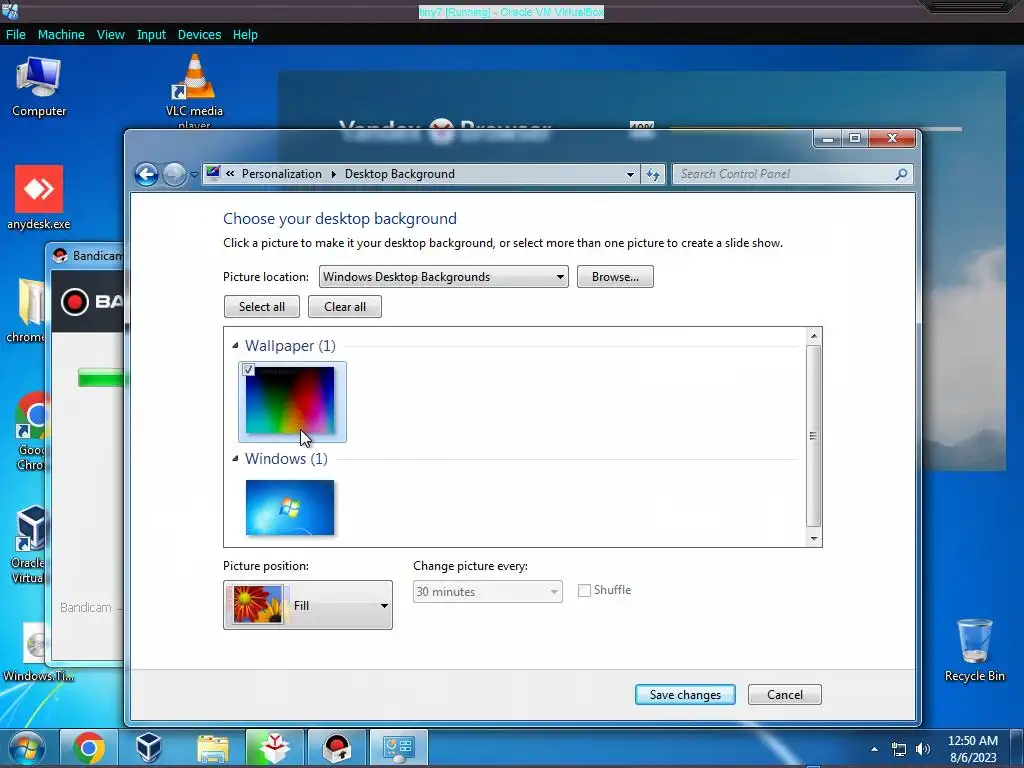Image resolution: width=1024 pixels, height=768 pixels.
Task: Refresh the Desktop Background page
Action: (x=652, y=174)
